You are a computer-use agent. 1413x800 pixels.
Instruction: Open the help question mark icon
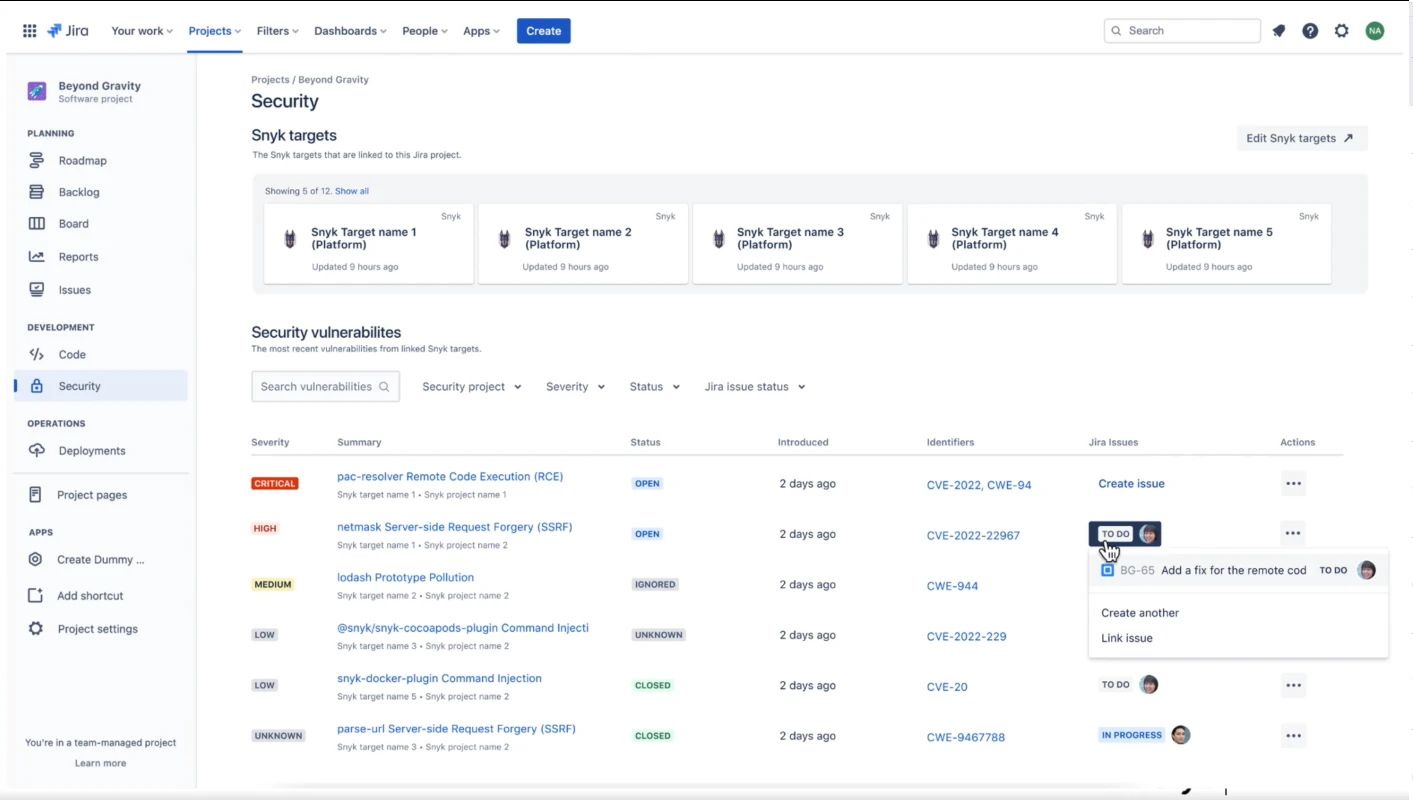coord(1310,31)
